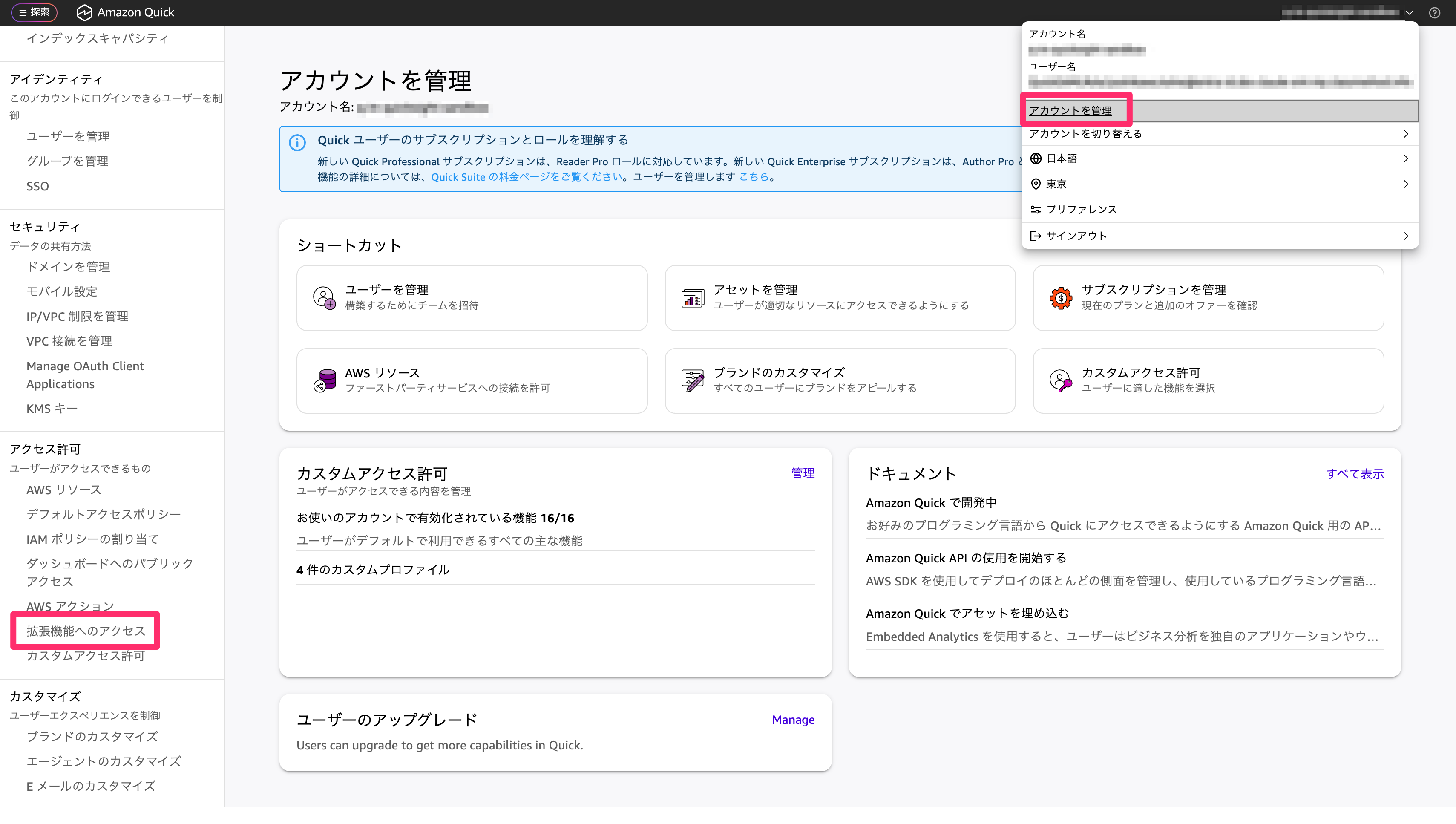
Task: Open VPC 接続を管理 in the sidebar
Action: (69, 341)
